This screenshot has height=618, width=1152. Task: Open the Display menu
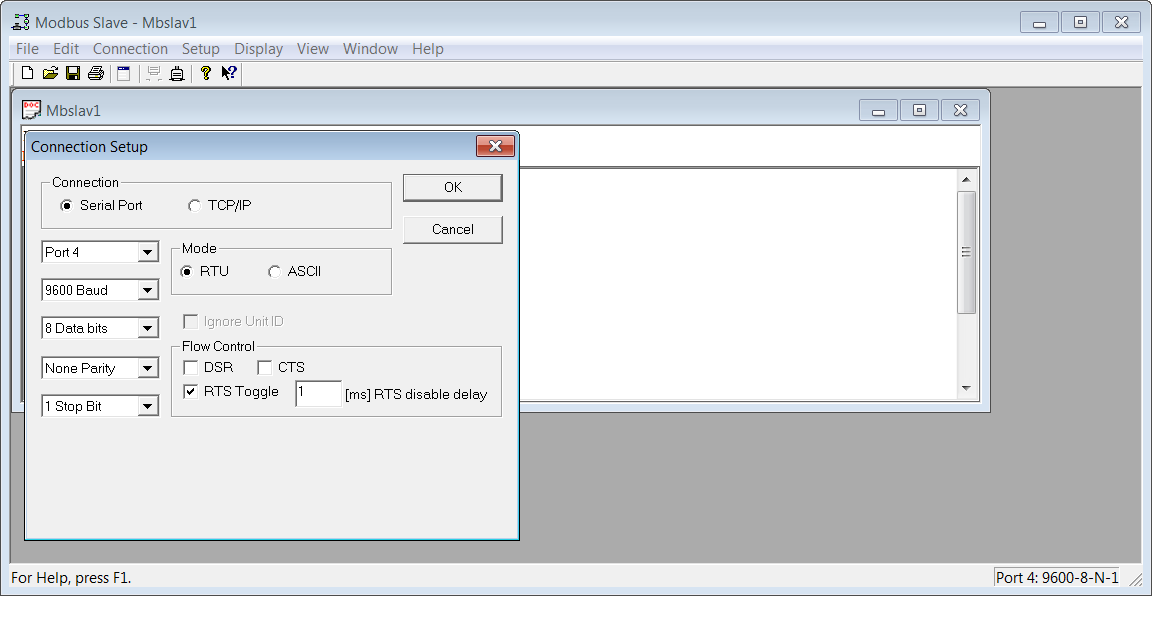point(259,48)
